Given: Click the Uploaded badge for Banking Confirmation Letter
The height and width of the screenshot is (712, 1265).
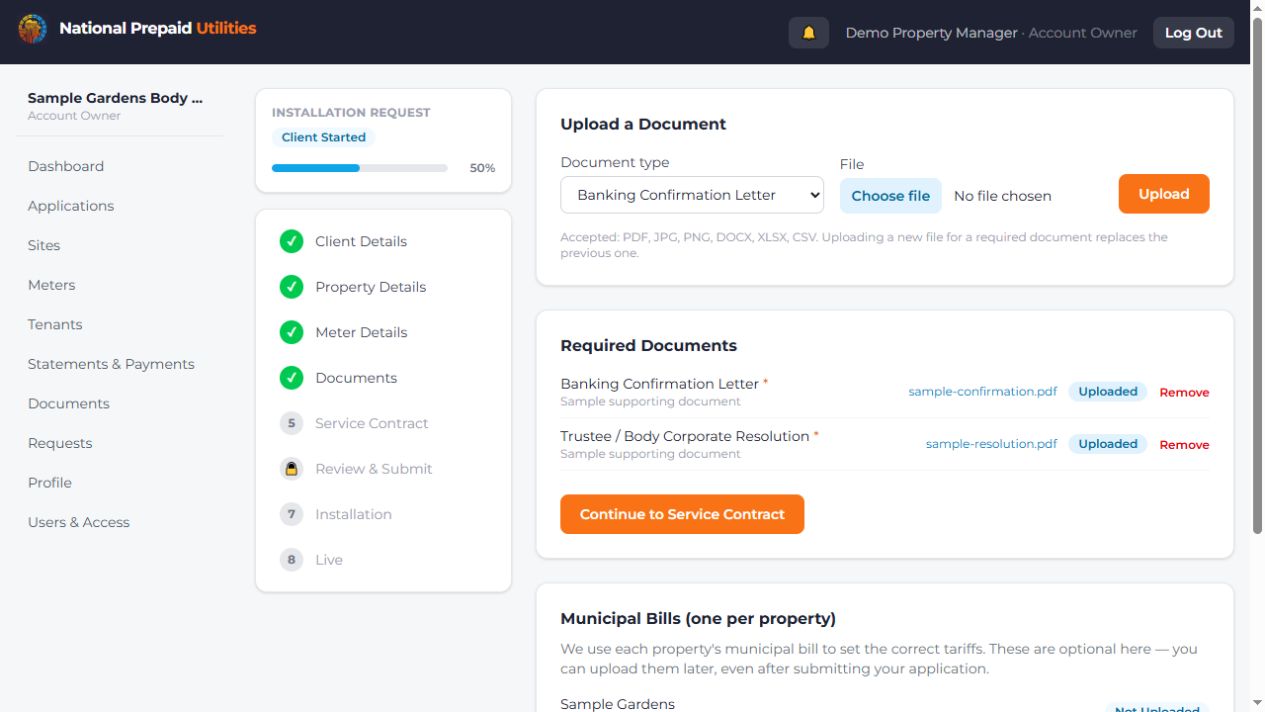Looking at the screenshot, I should 1107,392.
